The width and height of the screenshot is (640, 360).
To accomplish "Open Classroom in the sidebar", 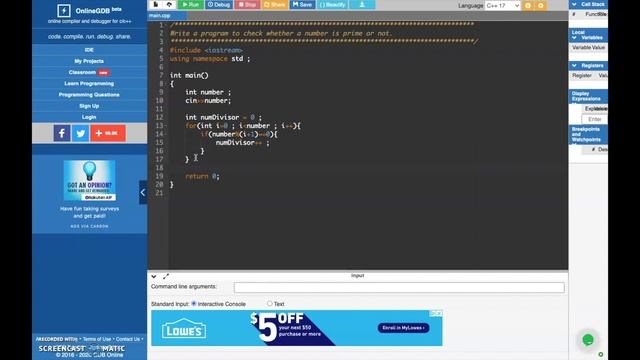I will click(x=89, y=72).
